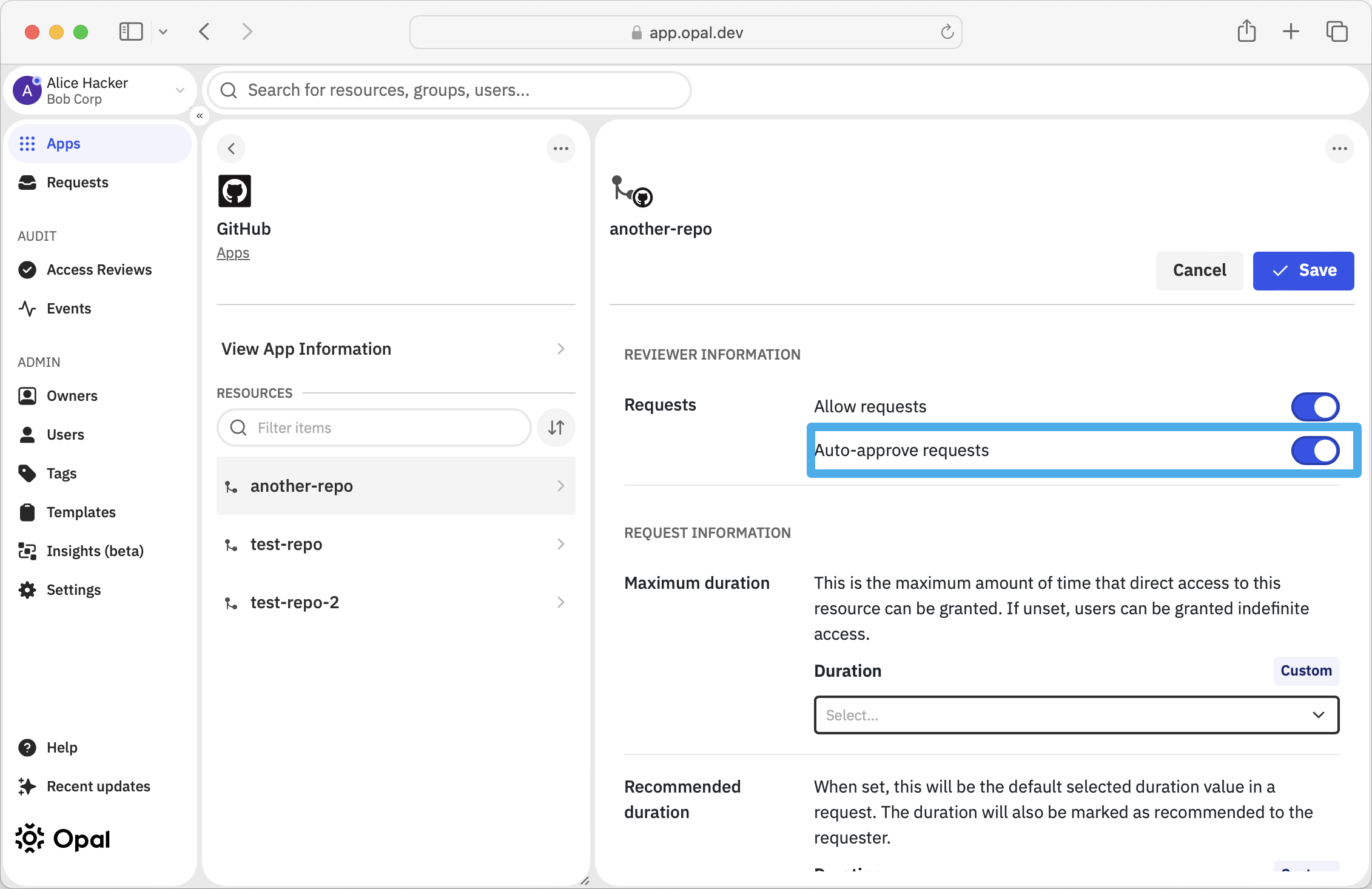This screenshot has width=1372, height=889.
Task: Click the Events pulse icon
Action: 27,309
